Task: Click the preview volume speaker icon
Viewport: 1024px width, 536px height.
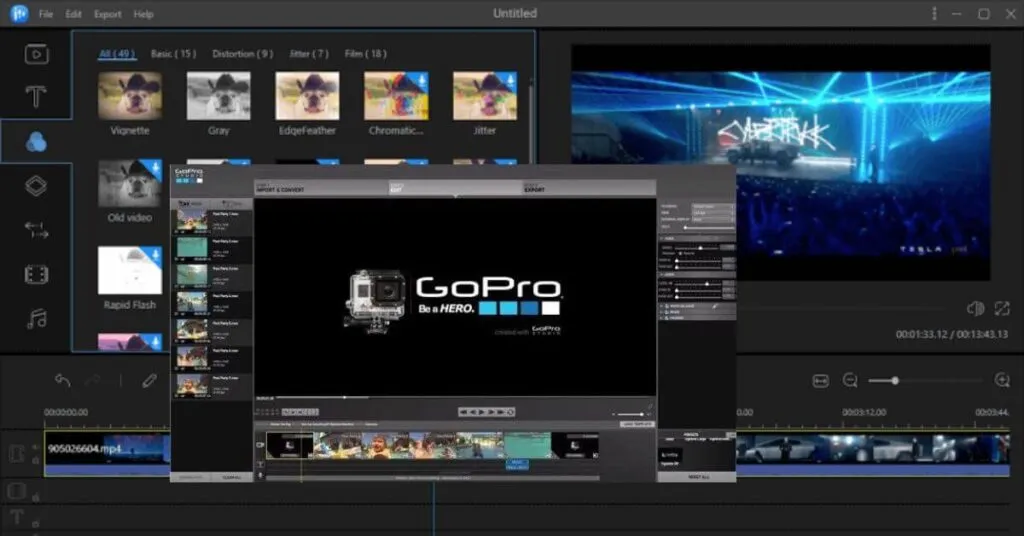Action: click(x=975, y=308)
